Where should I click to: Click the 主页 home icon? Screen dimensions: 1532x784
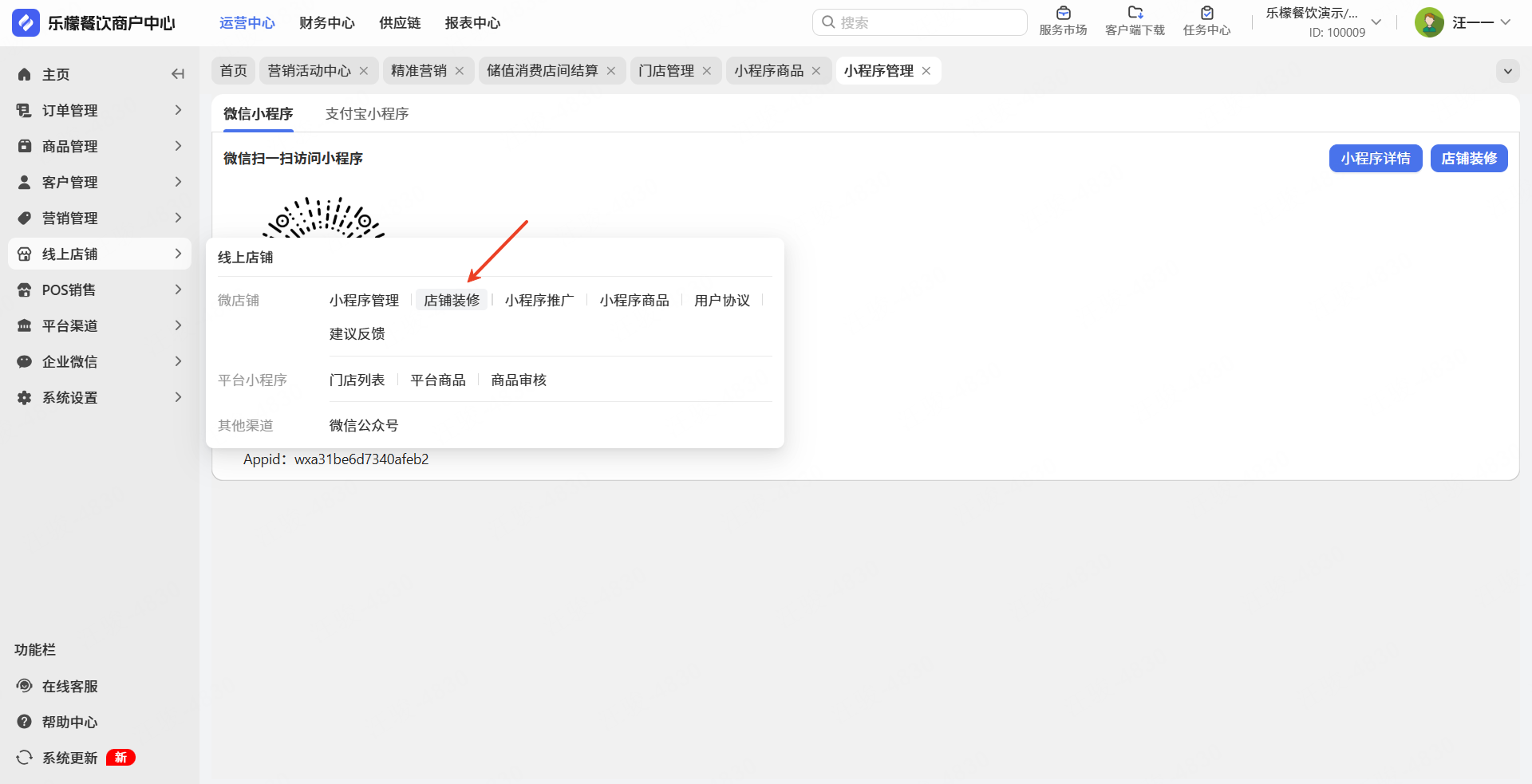[25, 74]
